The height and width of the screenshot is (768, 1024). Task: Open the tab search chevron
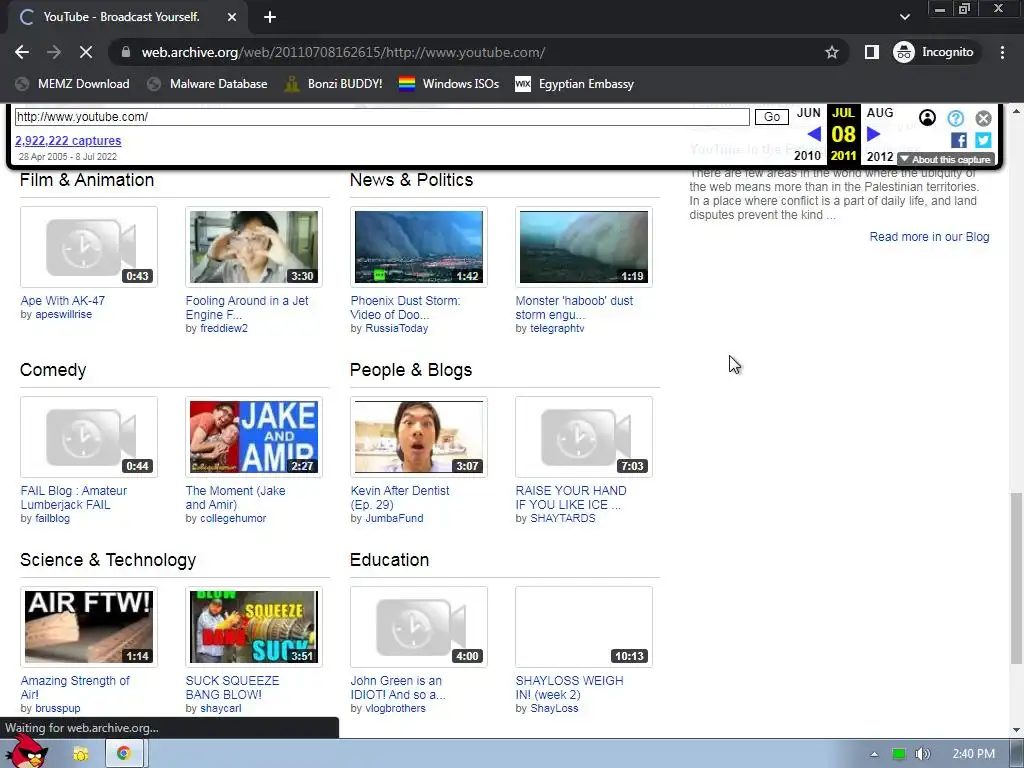click(x=904, y=17)
